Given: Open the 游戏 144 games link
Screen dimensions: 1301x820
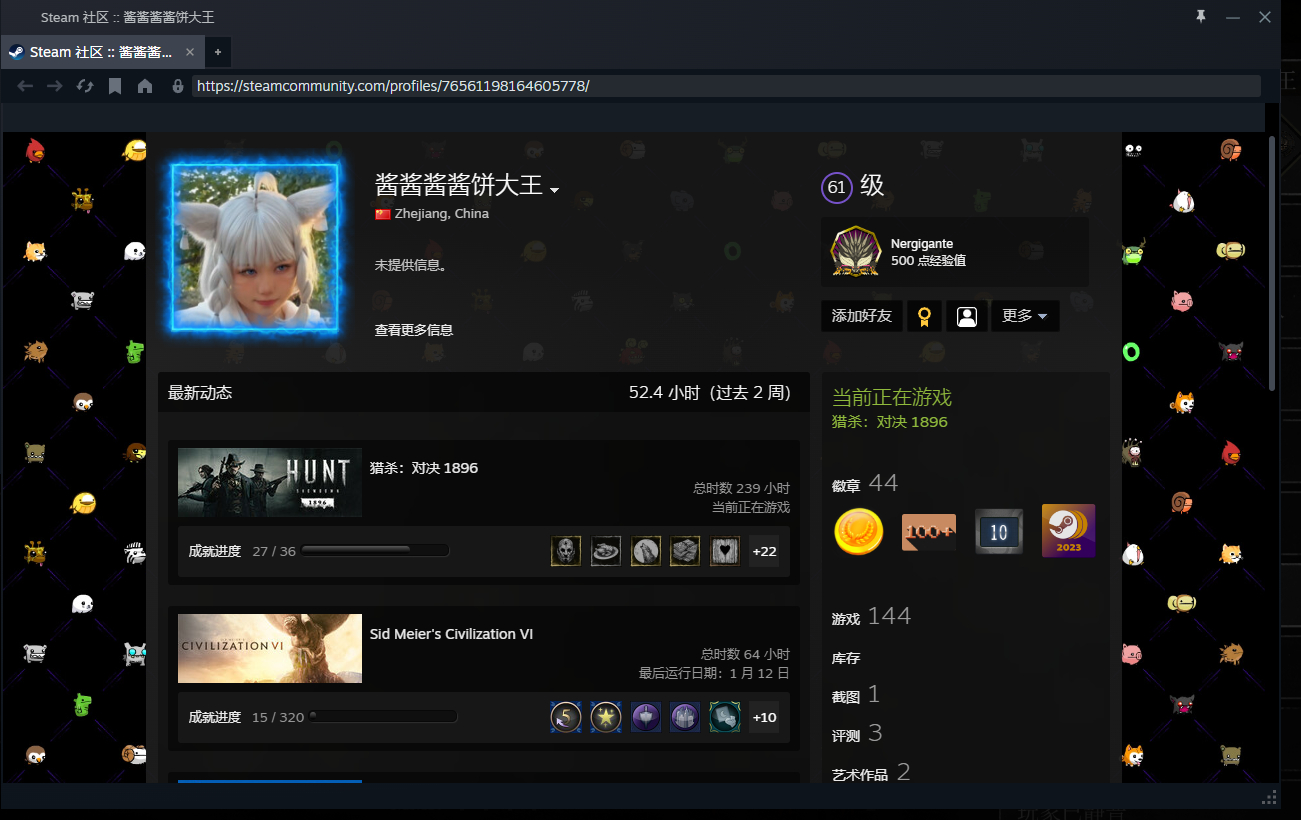Looking at the screenshot, I should click(x=871, y=617).
